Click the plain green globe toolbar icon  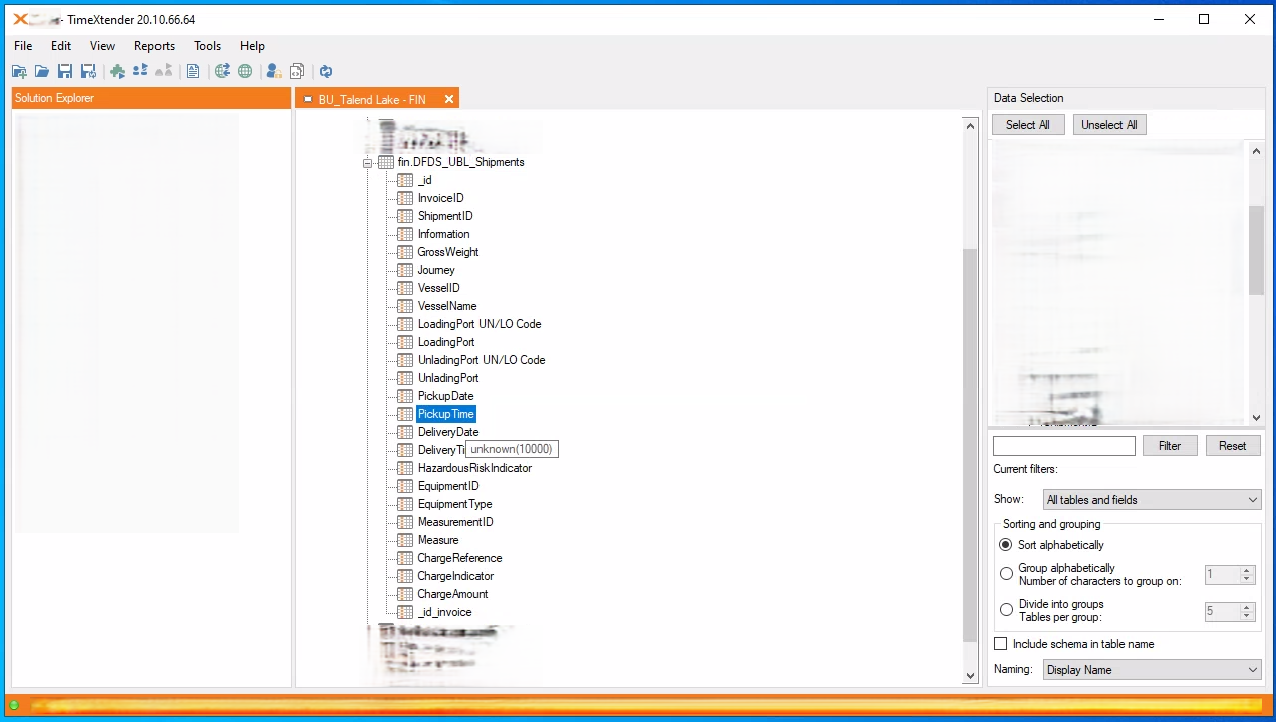tap(245, 71)
